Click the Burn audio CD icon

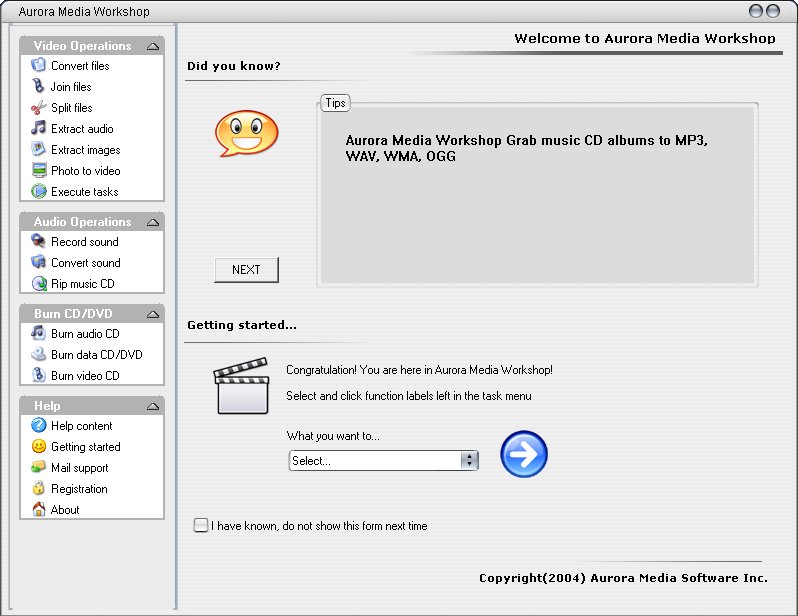[x=38, y=333]
